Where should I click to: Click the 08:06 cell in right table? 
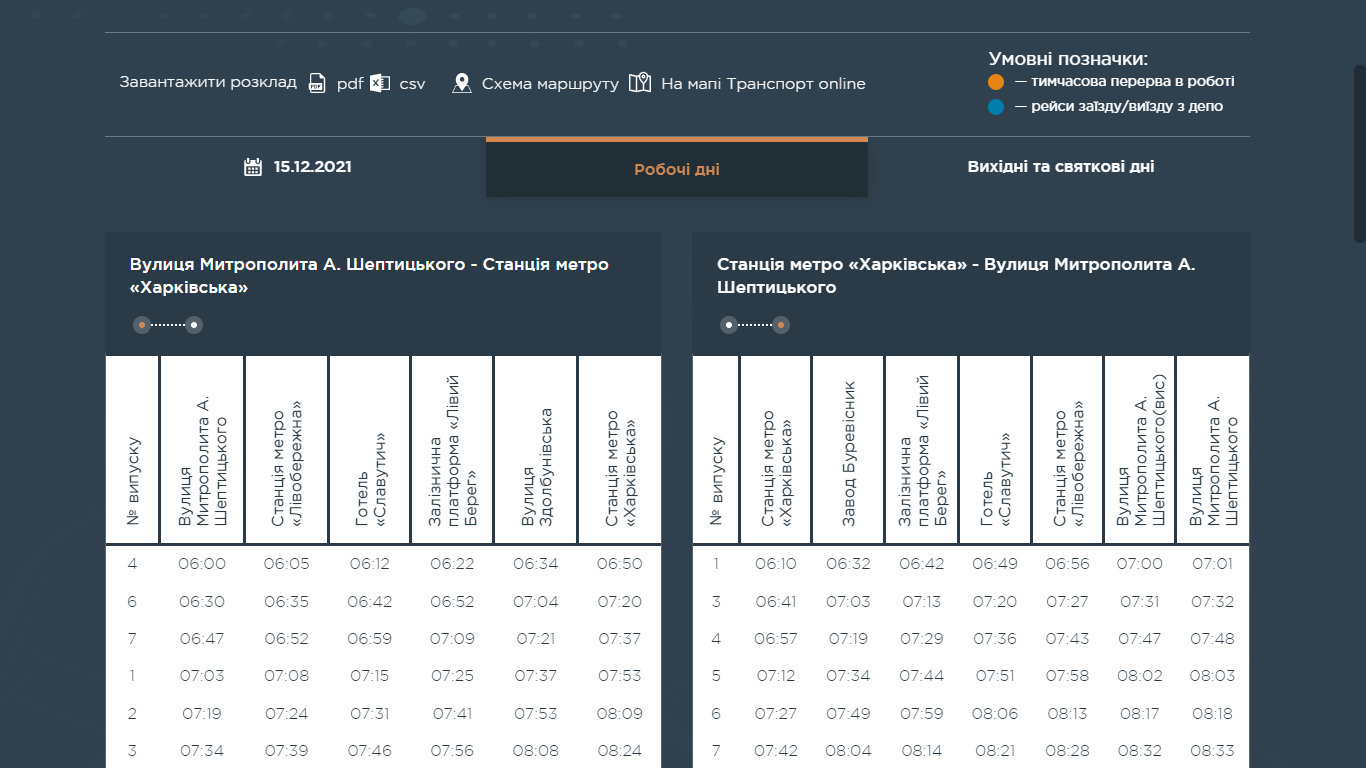click(995, 714)
